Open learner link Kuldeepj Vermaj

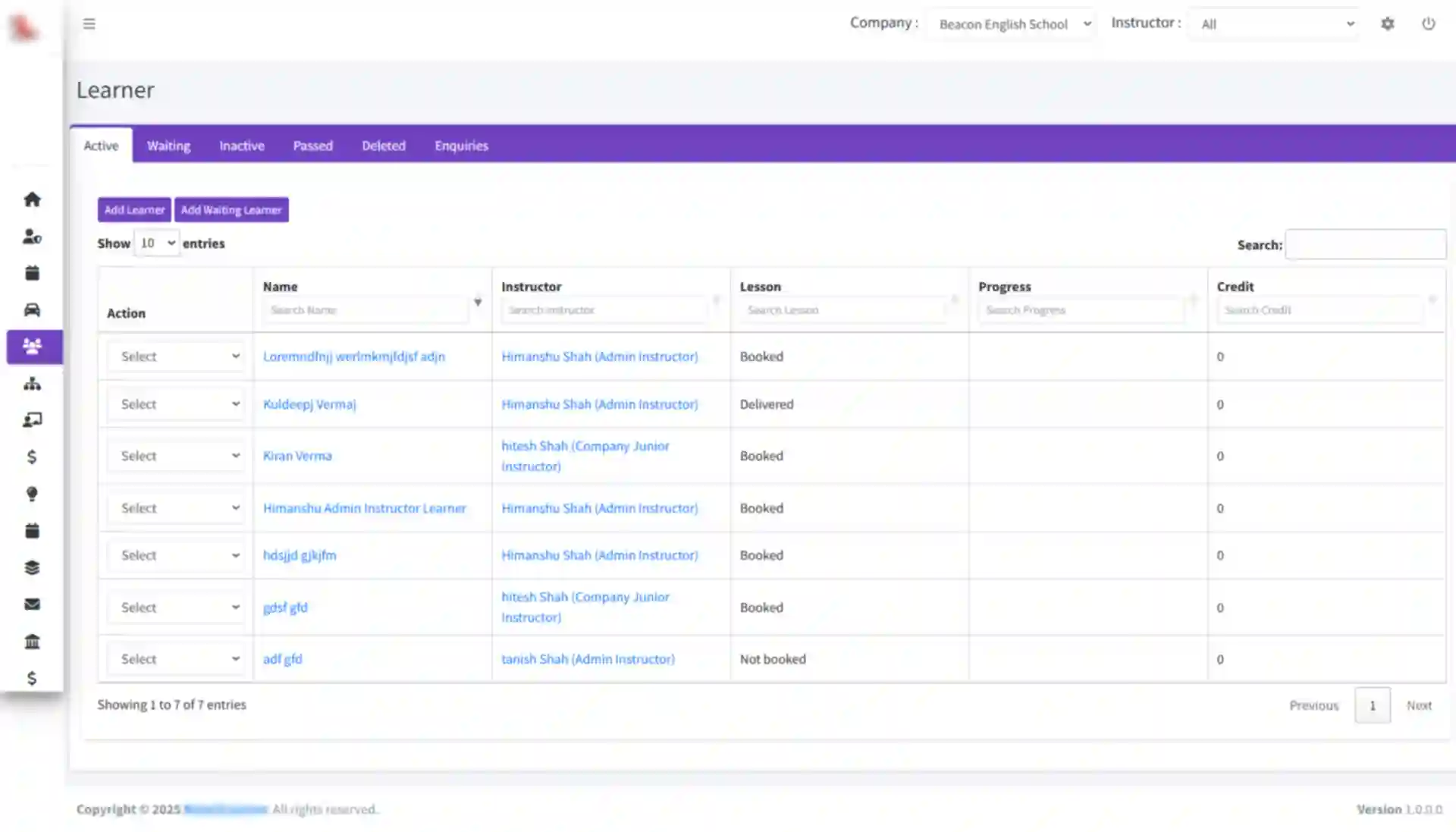click(x=309, y=404)
